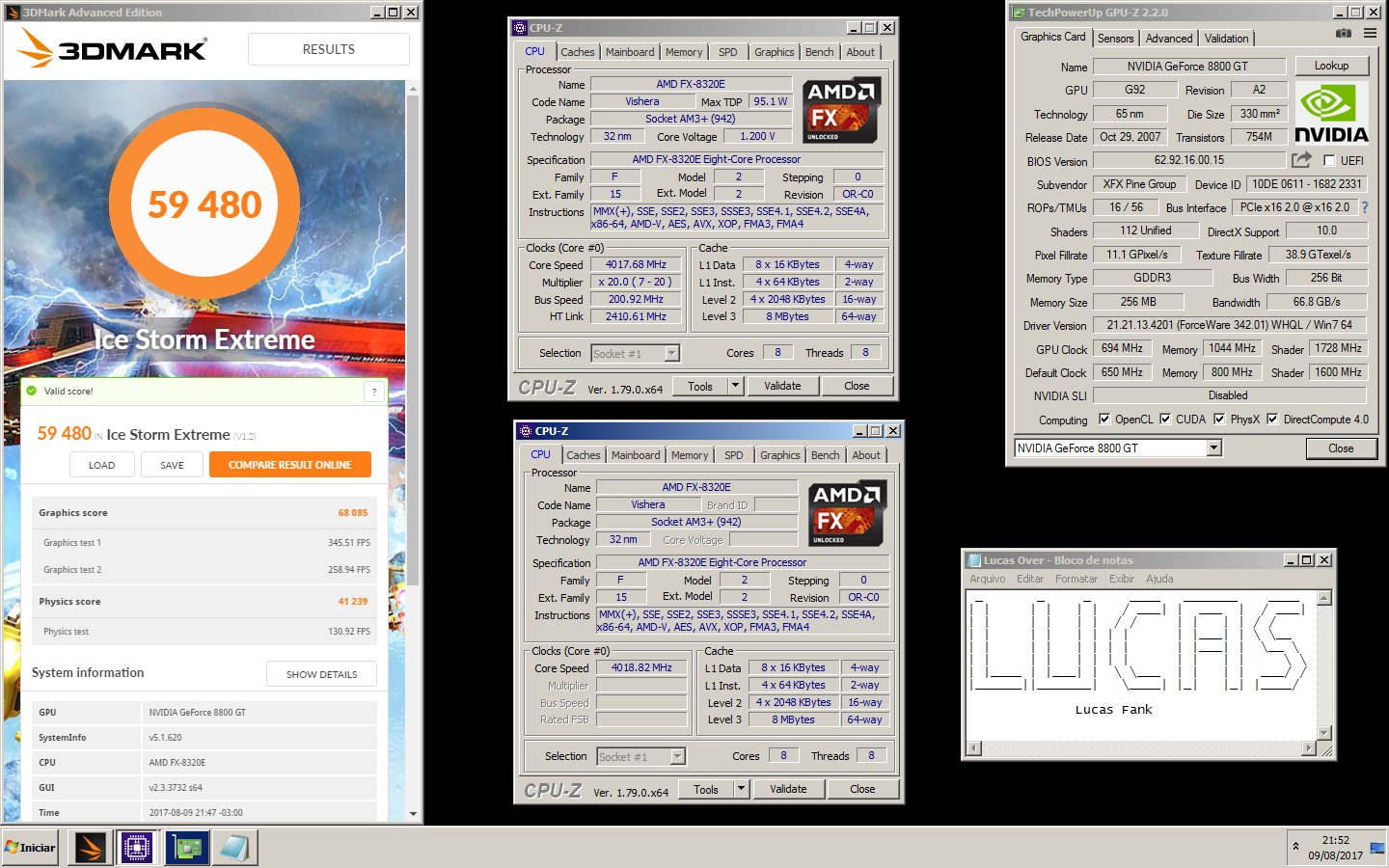
Task: Open the Editar menu in Notepad
Action: [1030, 579]
